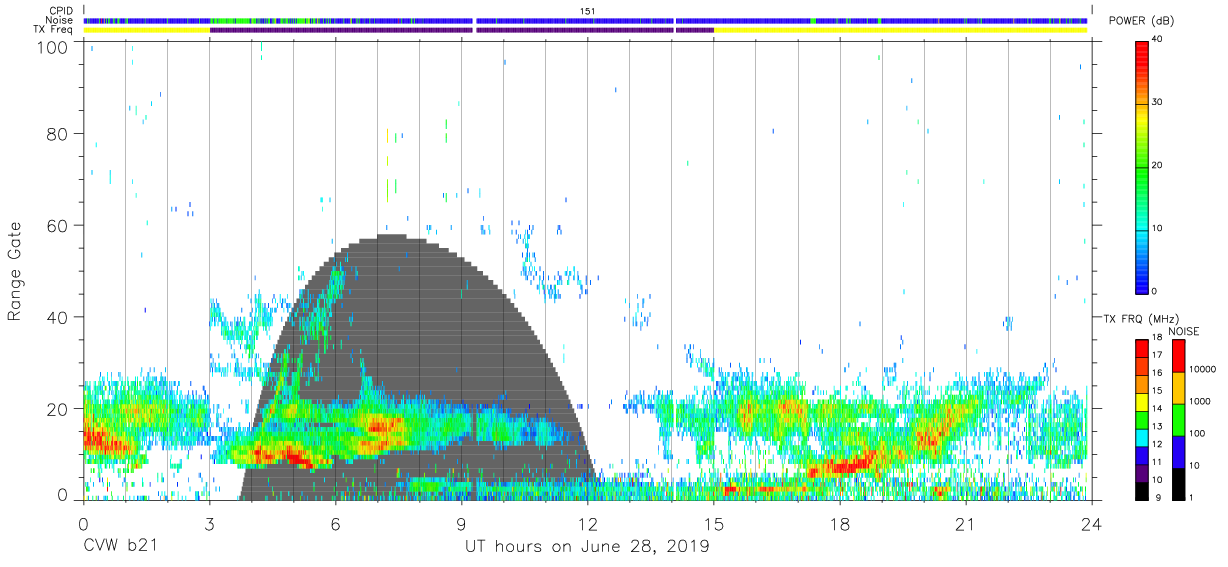
Task: Click the 17 label in TX FRQ legend
Action: tap(1157, 355)
